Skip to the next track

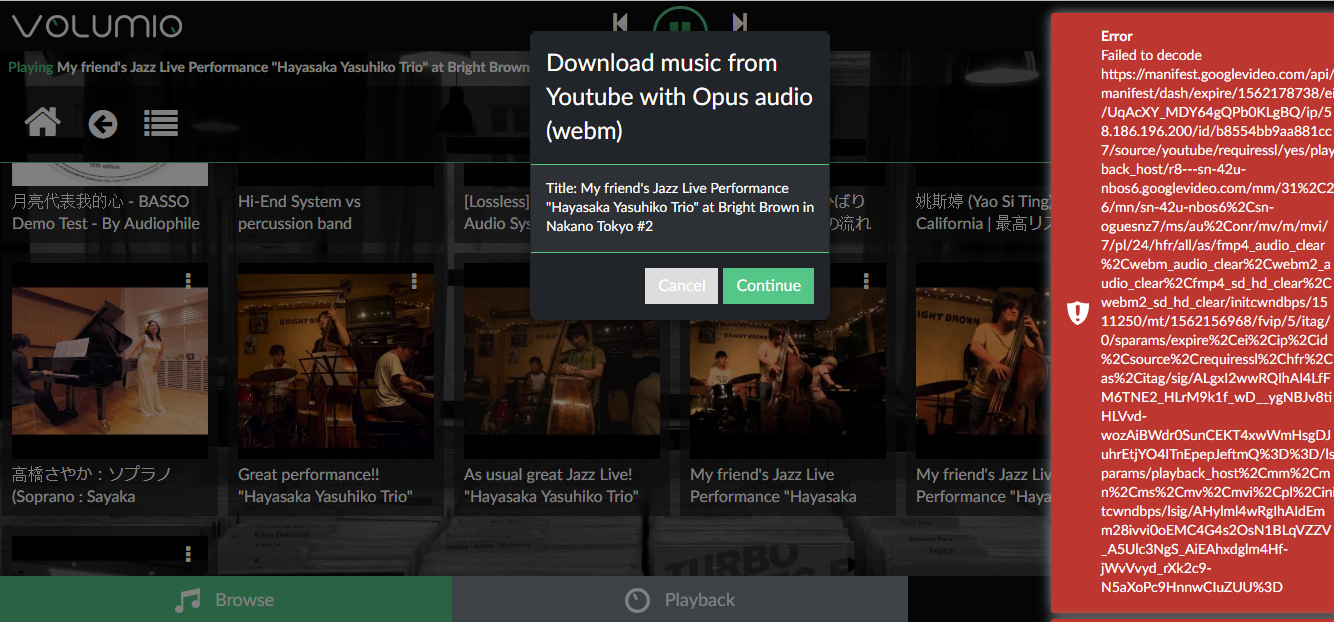tap(740, 21)
